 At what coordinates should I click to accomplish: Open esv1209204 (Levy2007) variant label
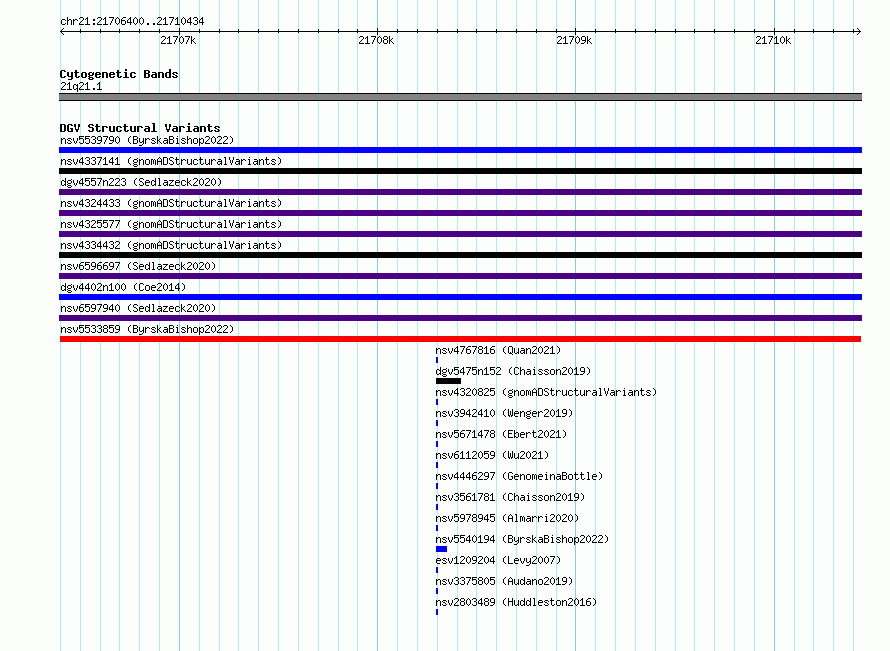(x=498, y=560)
